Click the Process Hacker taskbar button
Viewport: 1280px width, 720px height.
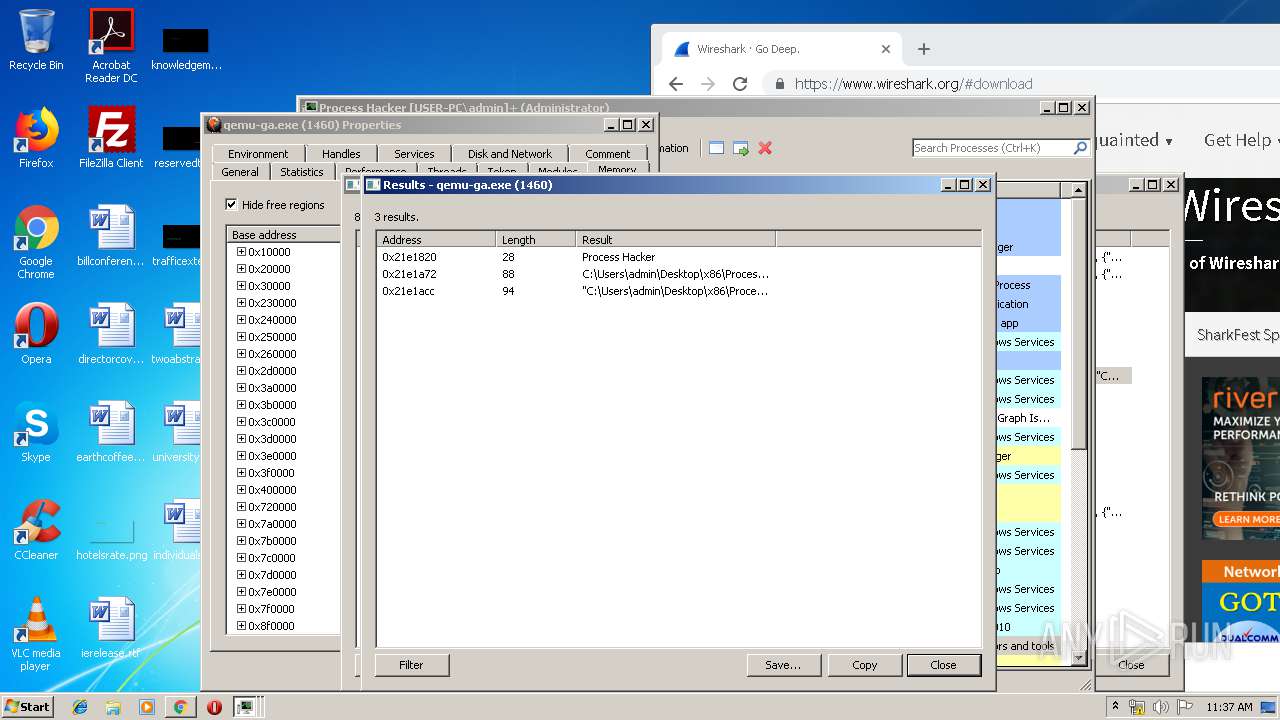coord(245,707)
